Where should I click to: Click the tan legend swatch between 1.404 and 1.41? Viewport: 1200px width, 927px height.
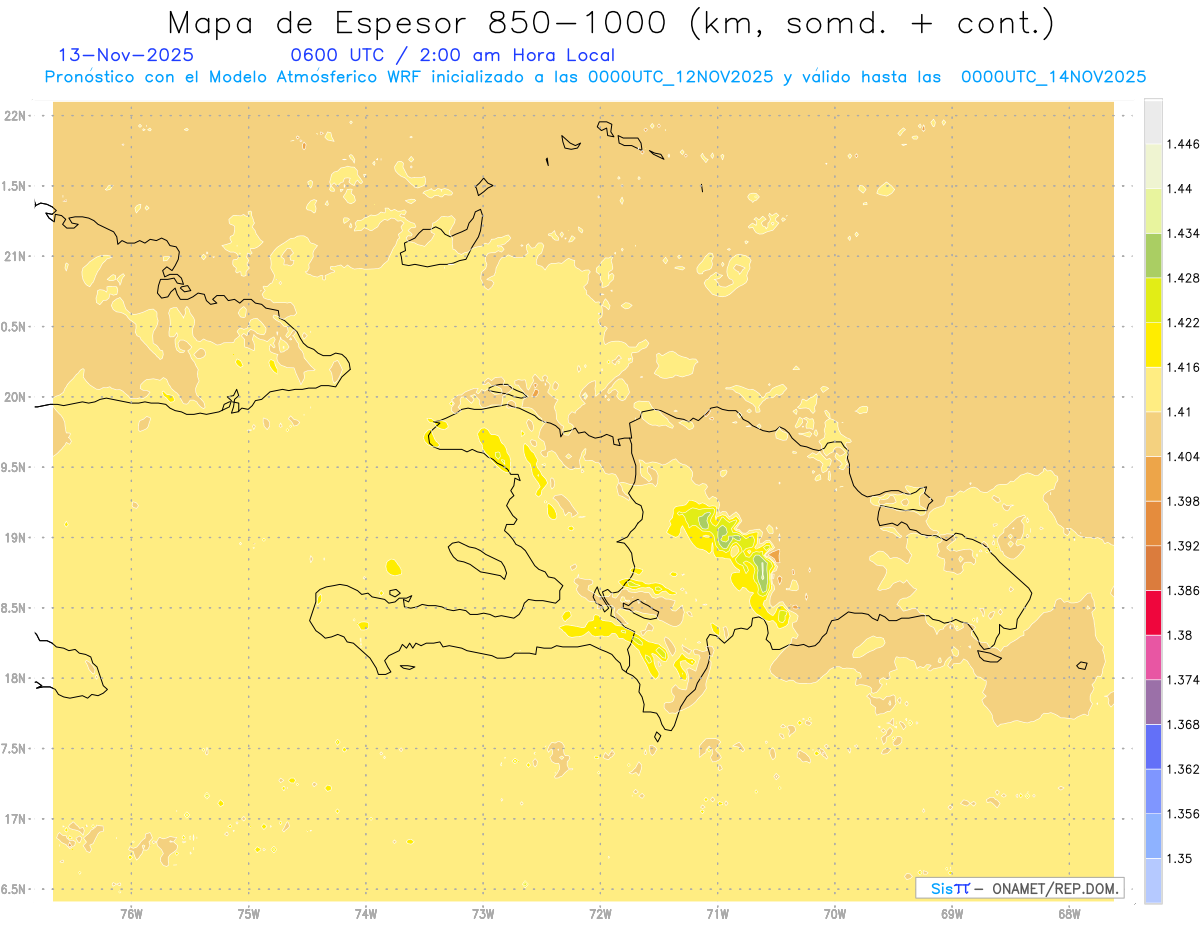(1153, 434)
